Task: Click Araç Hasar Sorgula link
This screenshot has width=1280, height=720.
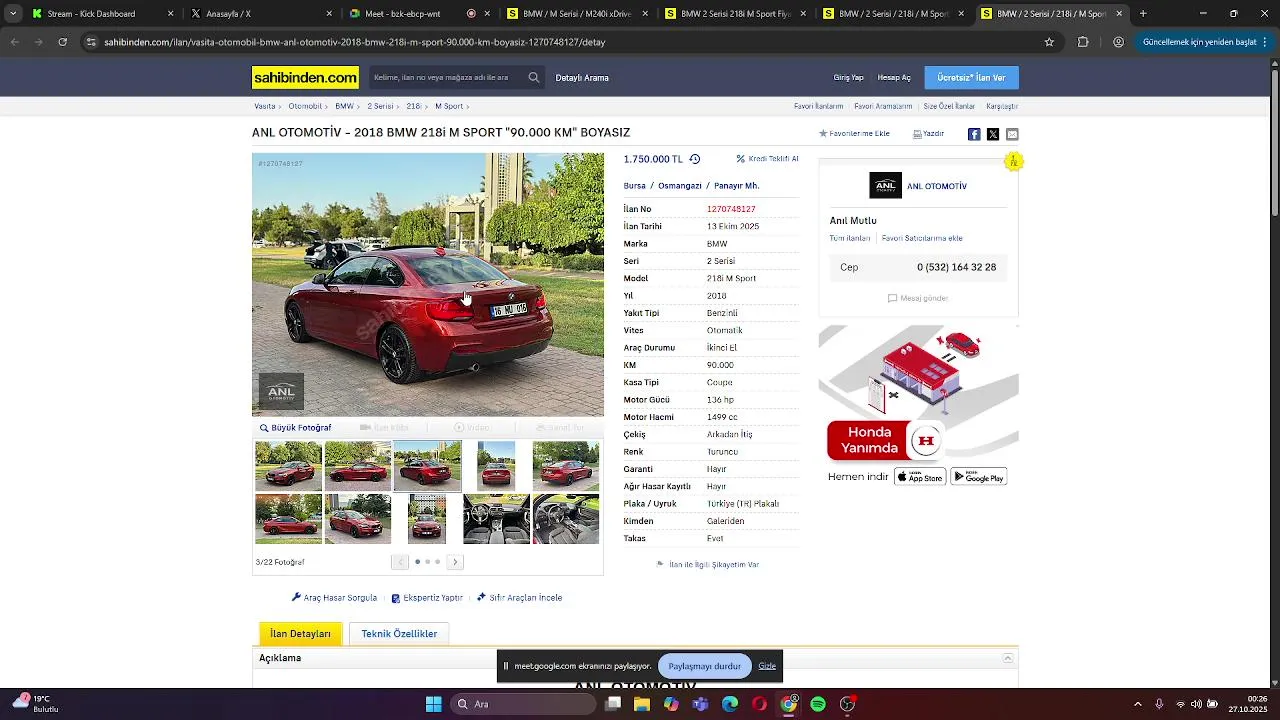Action: pyautogui.click(x=334, y=598)
